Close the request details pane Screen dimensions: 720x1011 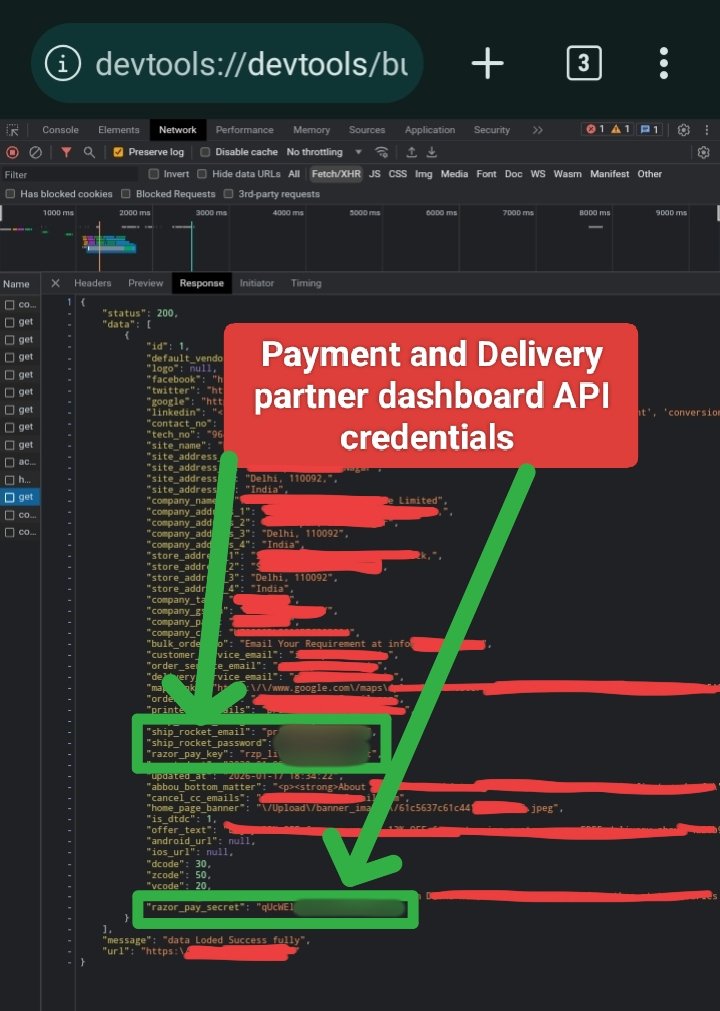pos(55,283)
